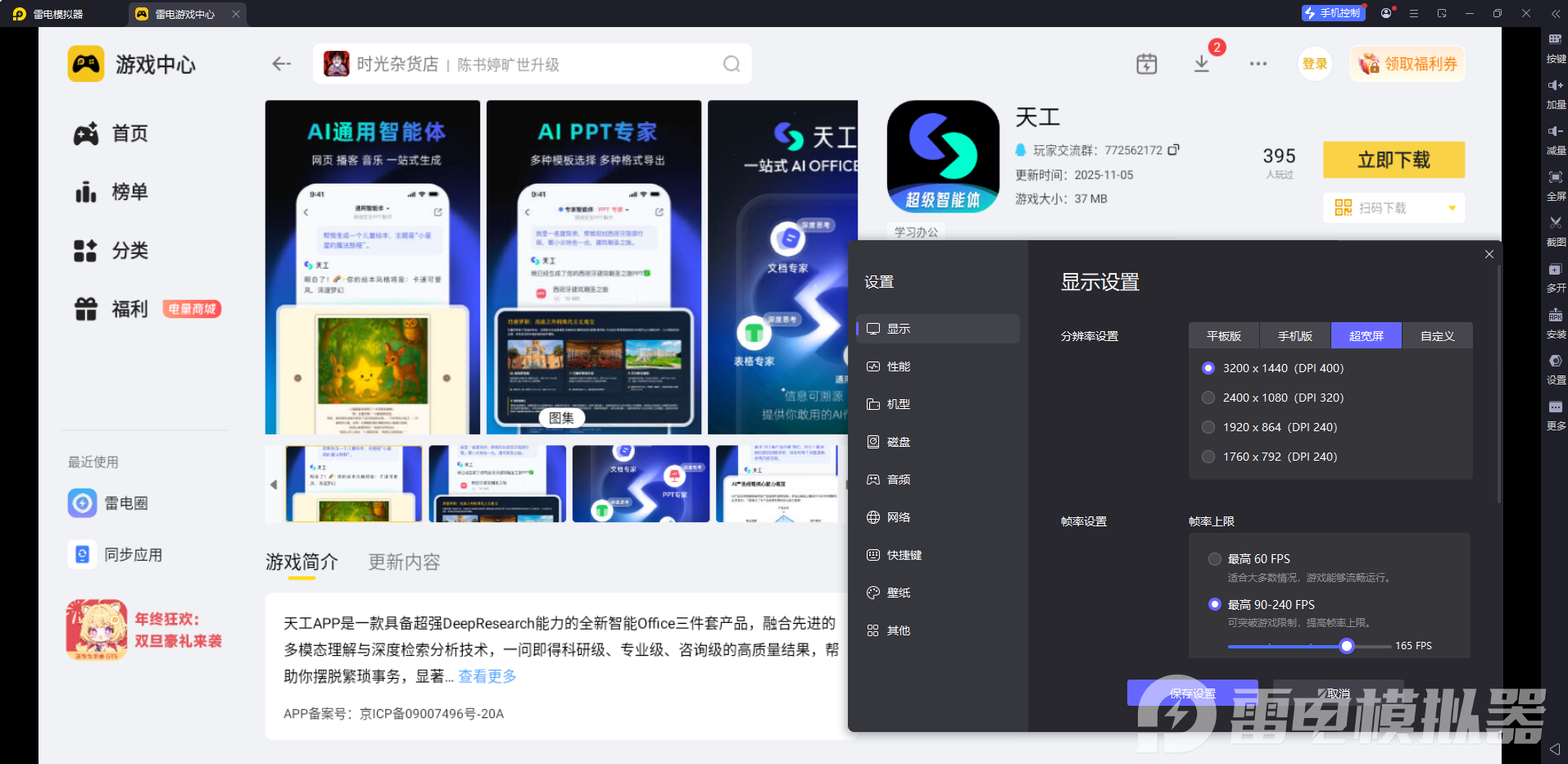The image size is (1568, 764).
Task: Copy the player group number
Action: 1173,150
